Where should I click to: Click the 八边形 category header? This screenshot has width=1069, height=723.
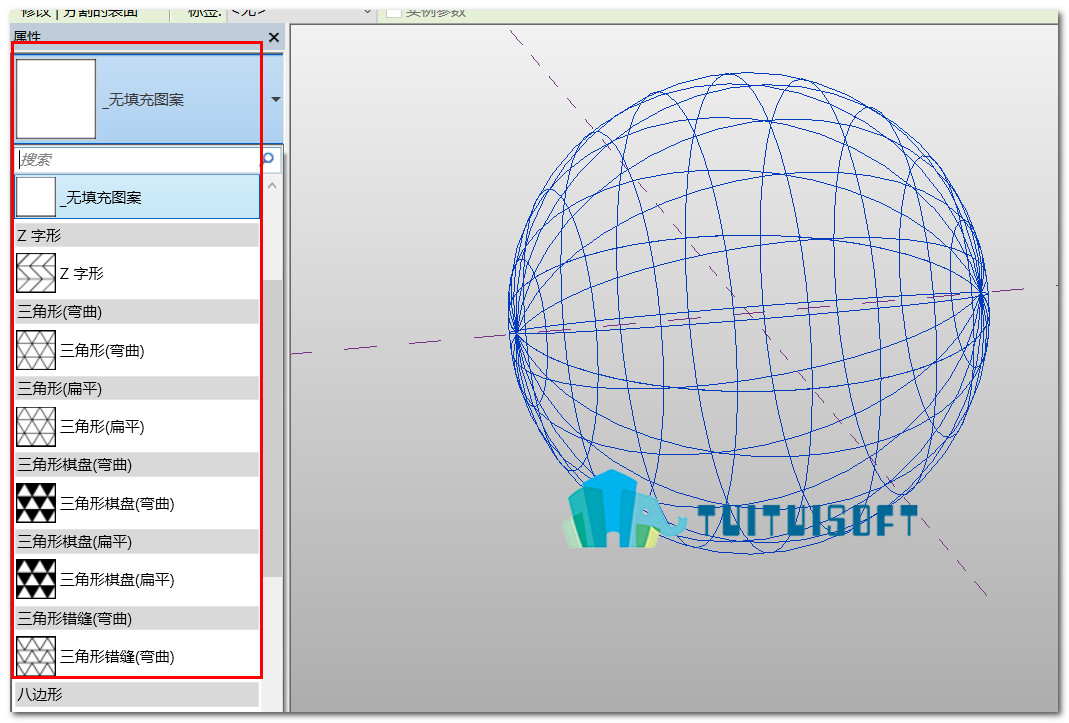[x=136, y=694]
